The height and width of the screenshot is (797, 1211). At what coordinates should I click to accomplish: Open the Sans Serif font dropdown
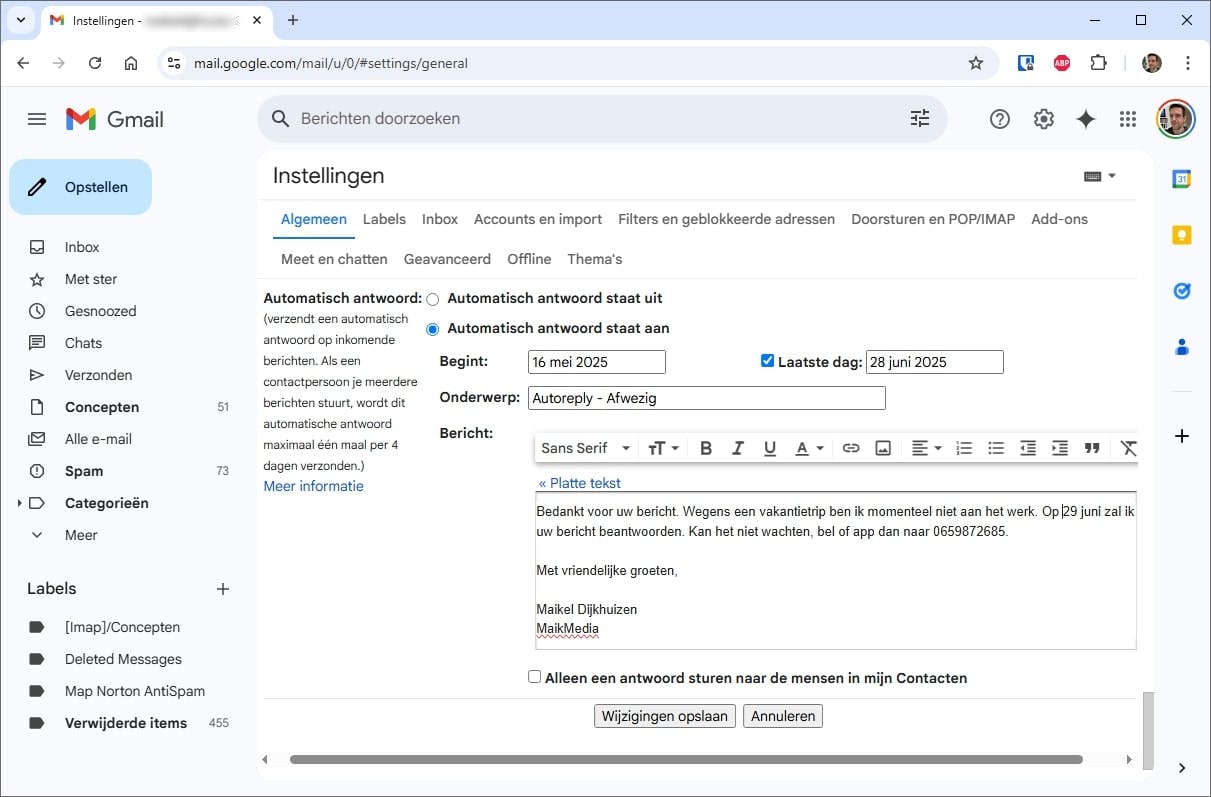coord(586,449)
